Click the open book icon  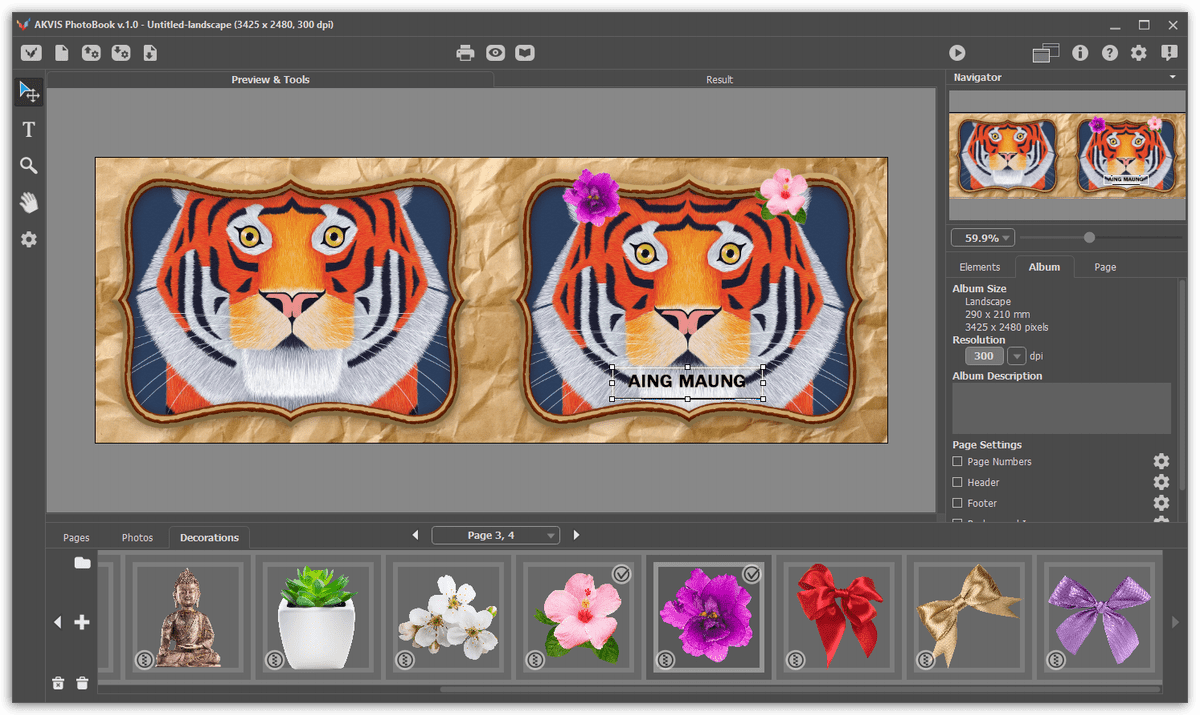pos(525,53)
